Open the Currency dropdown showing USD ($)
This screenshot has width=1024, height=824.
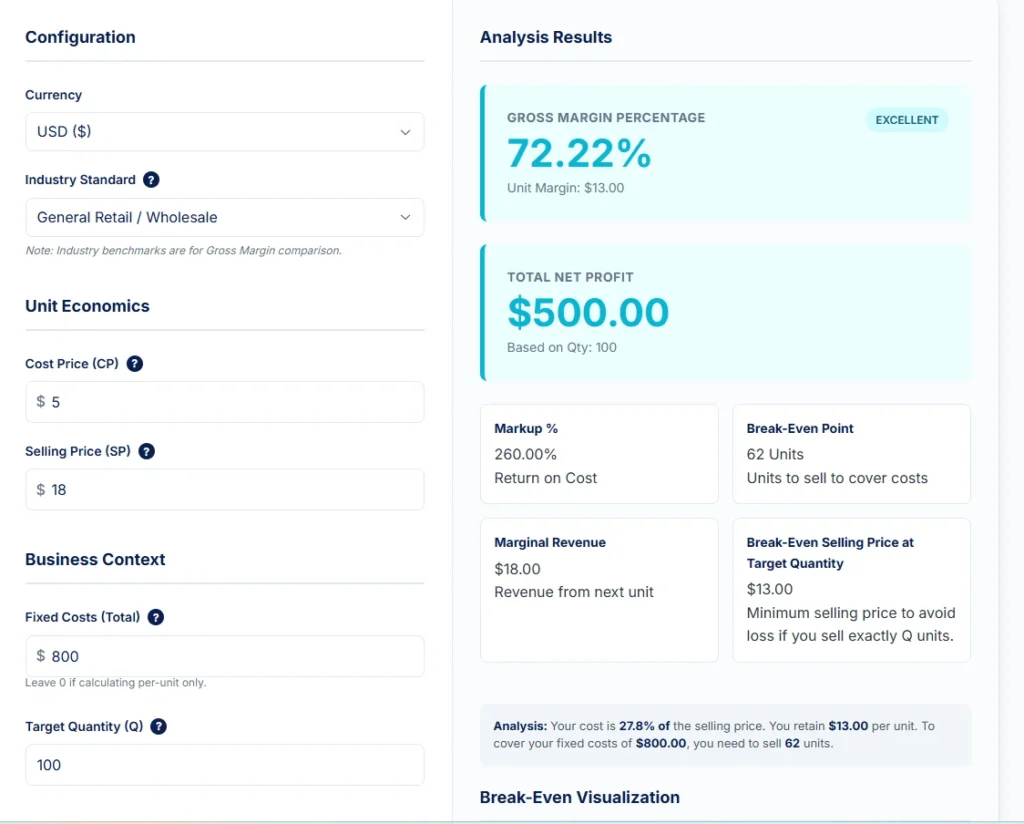(224, 132)
